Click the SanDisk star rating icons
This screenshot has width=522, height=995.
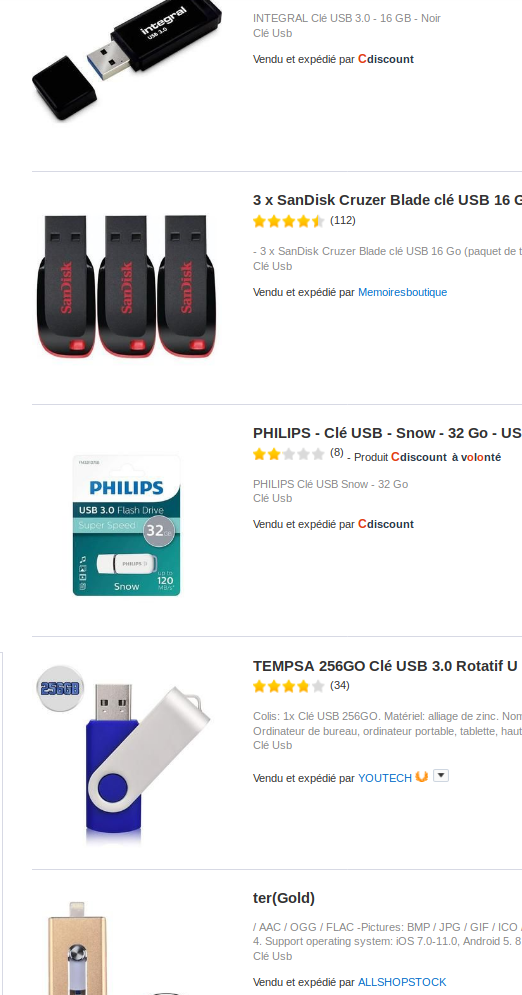pos(289,221)
